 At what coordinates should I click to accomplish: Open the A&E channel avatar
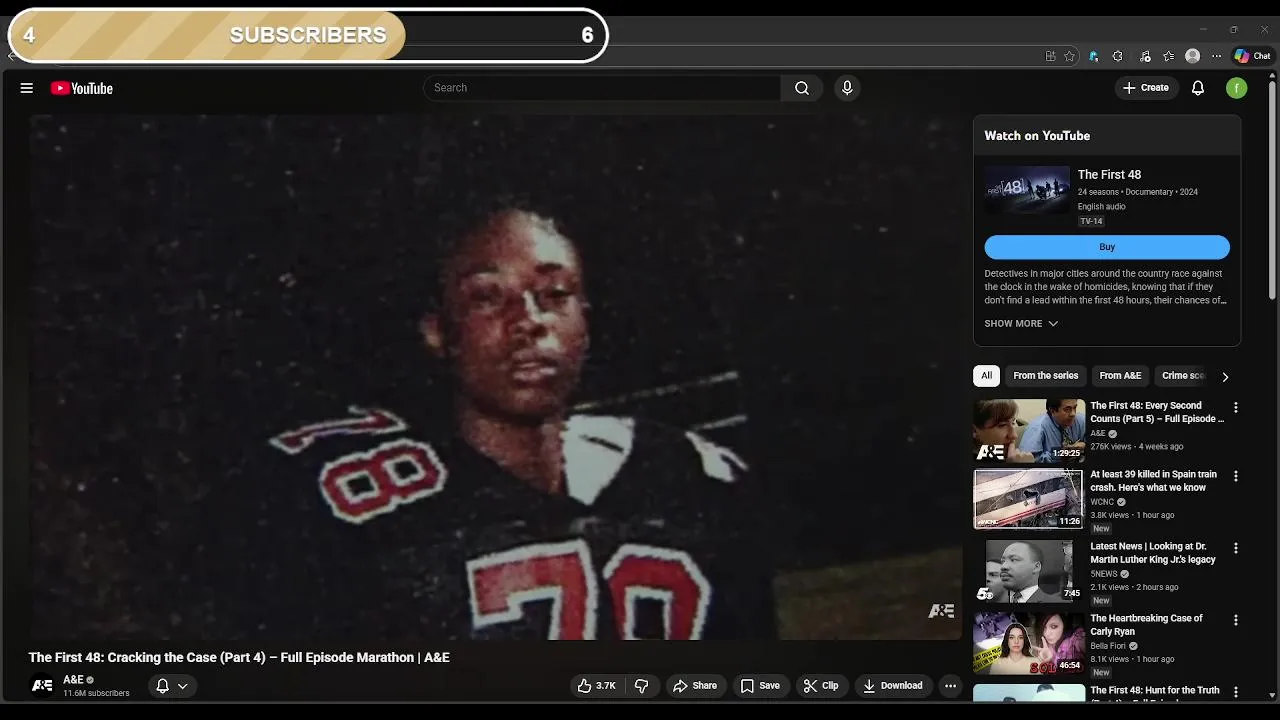click(42, 686)
